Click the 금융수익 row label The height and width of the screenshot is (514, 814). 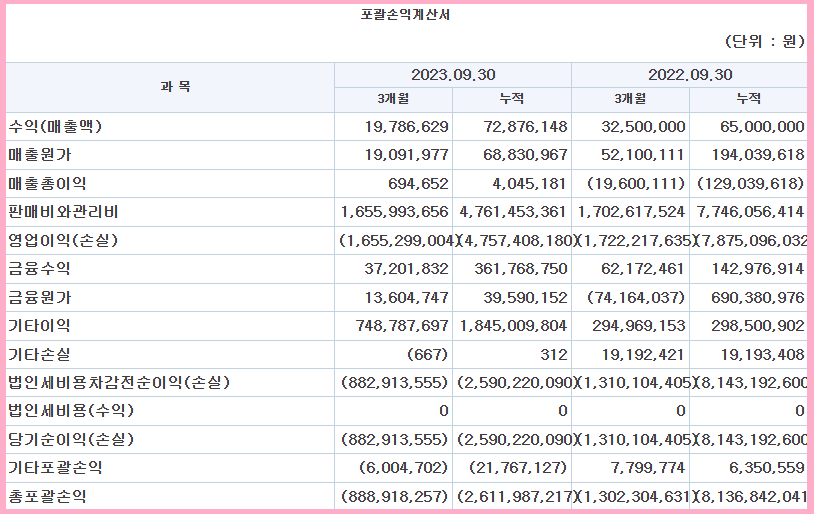pos(39,268)
